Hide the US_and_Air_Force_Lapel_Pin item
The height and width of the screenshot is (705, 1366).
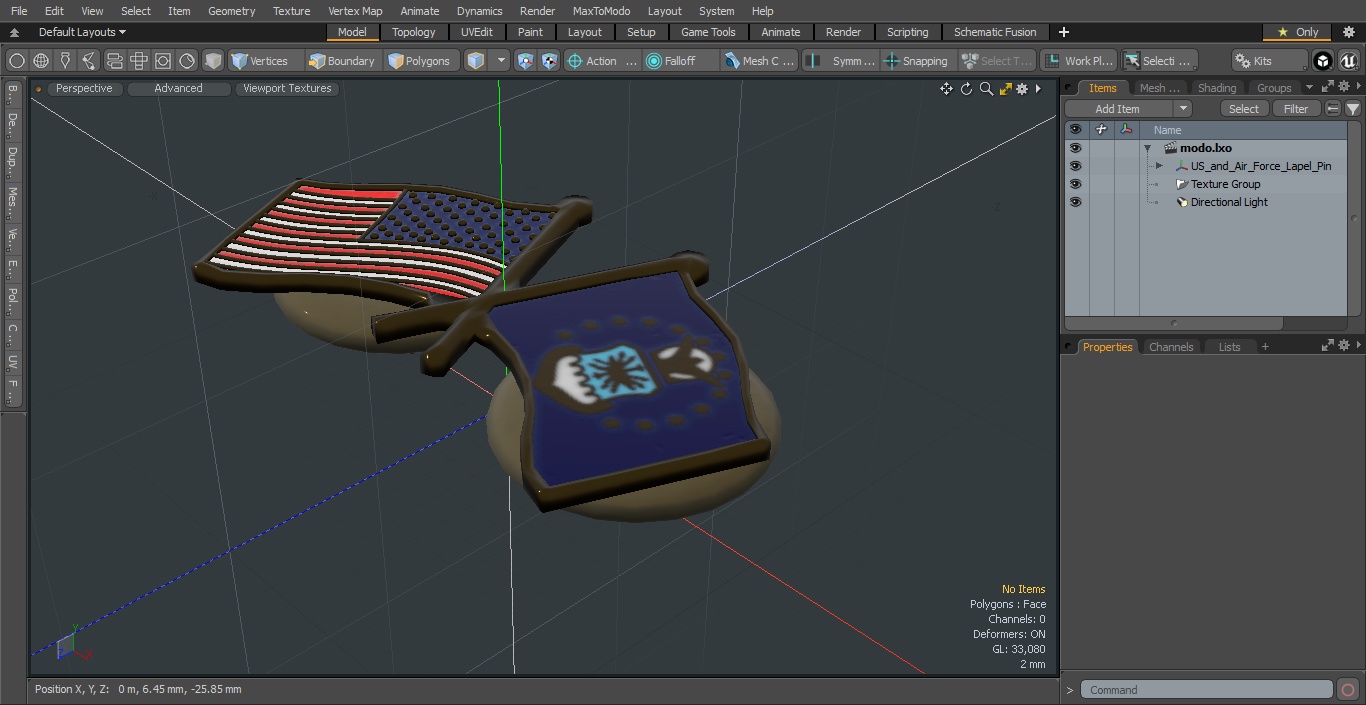[1075, 166]
